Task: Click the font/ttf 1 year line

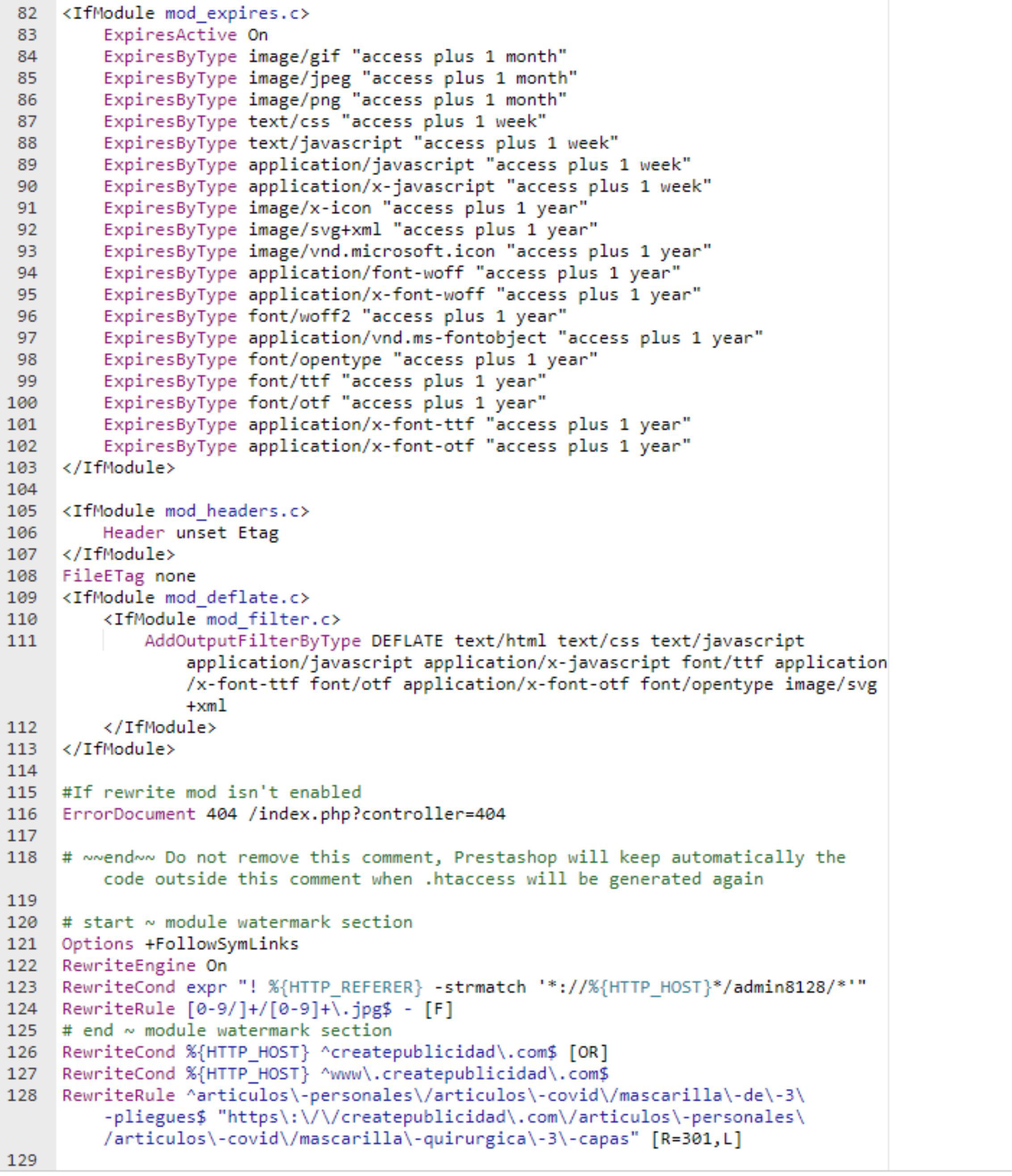Action: point(325,381)
